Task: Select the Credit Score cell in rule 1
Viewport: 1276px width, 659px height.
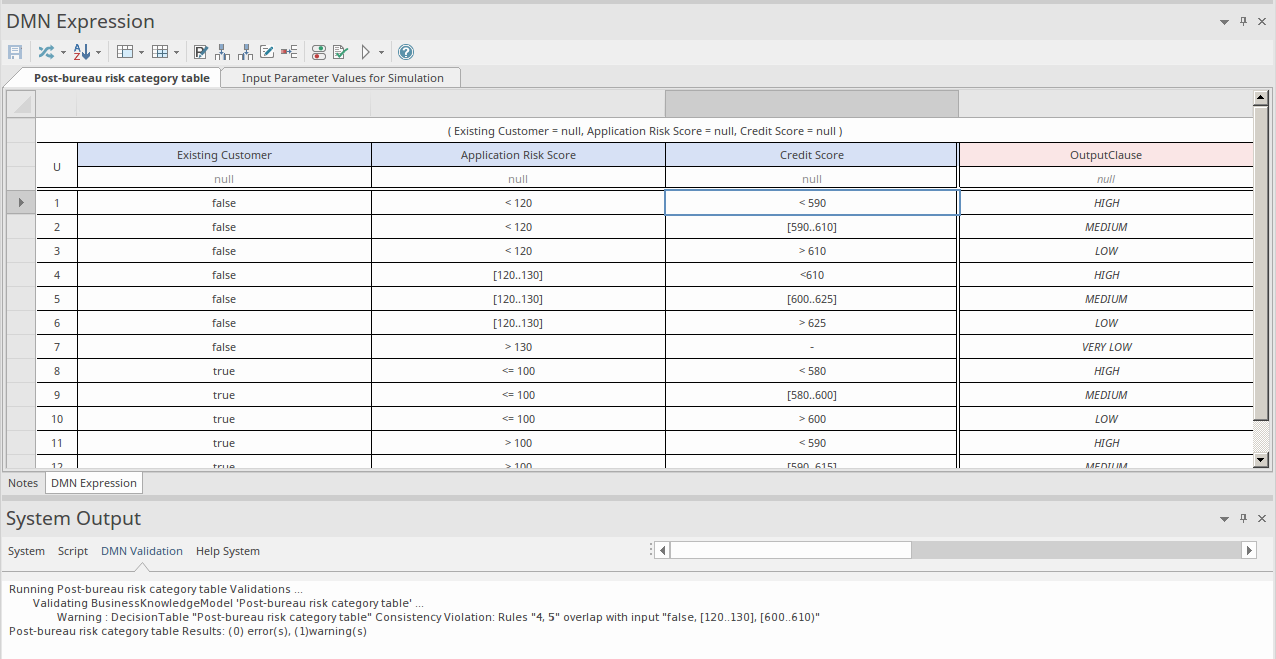Action: pos(811,203)
